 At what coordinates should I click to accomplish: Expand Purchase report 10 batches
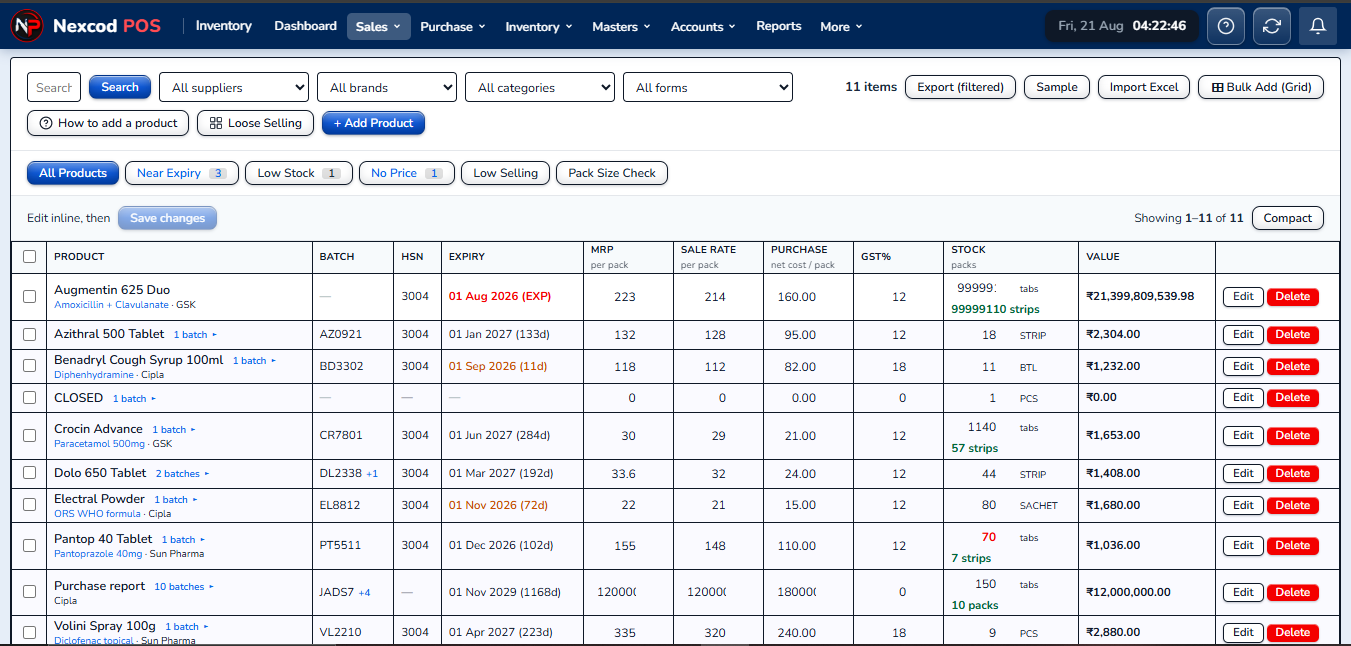(184, 587)
